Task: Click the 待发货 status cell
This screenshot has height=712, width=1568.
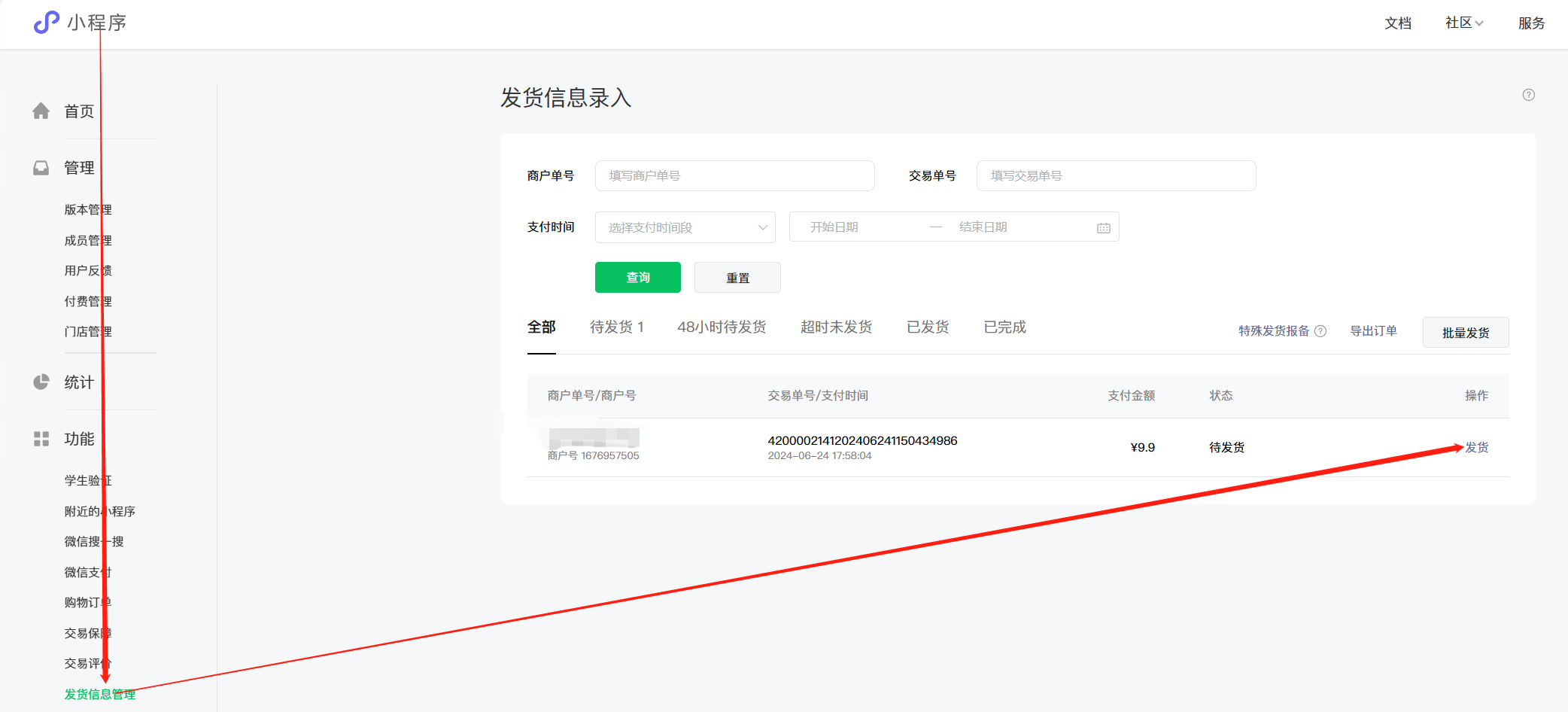Action: click(x=1227, y=448)
